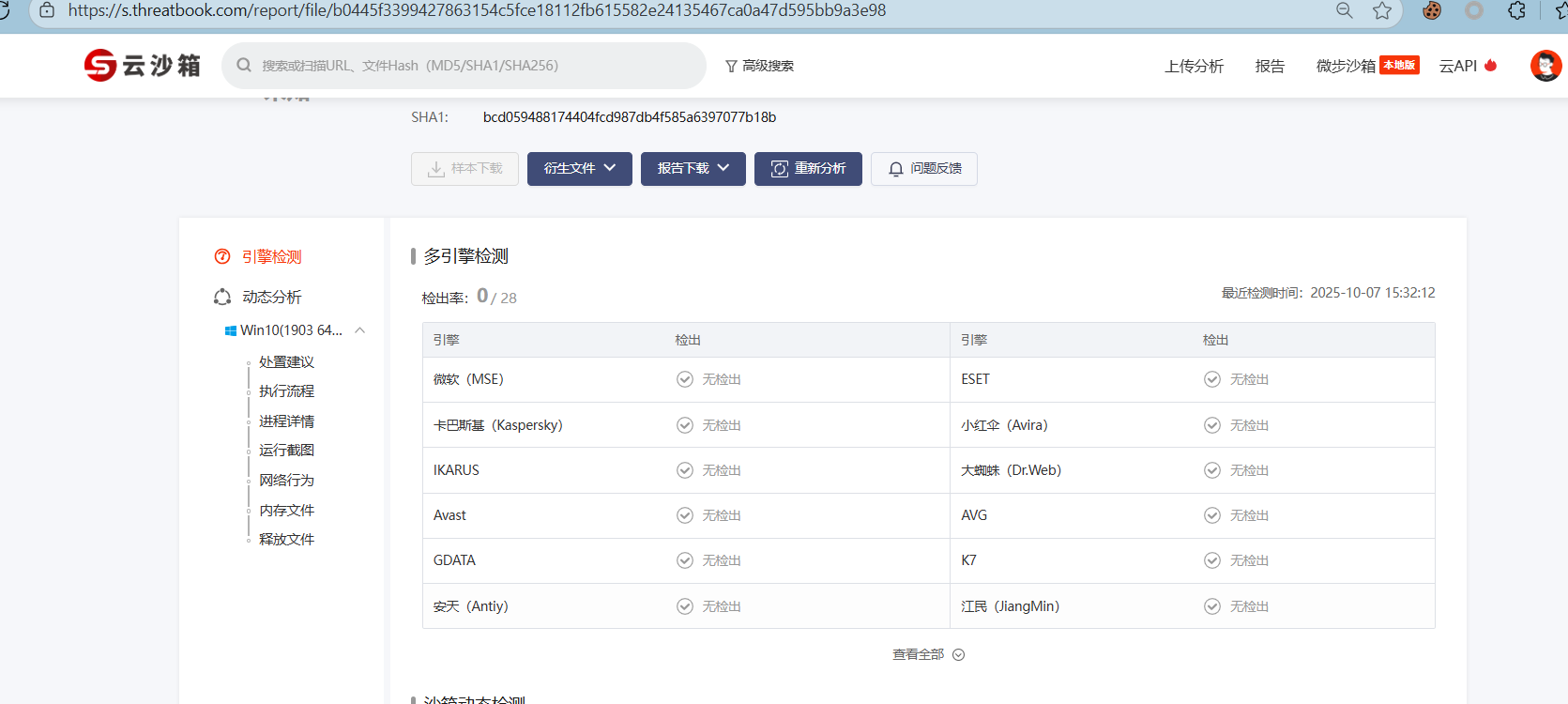1568x704 pixels.
Task: Open 释放文件 in sidebar tree
Action: [287, 539]
